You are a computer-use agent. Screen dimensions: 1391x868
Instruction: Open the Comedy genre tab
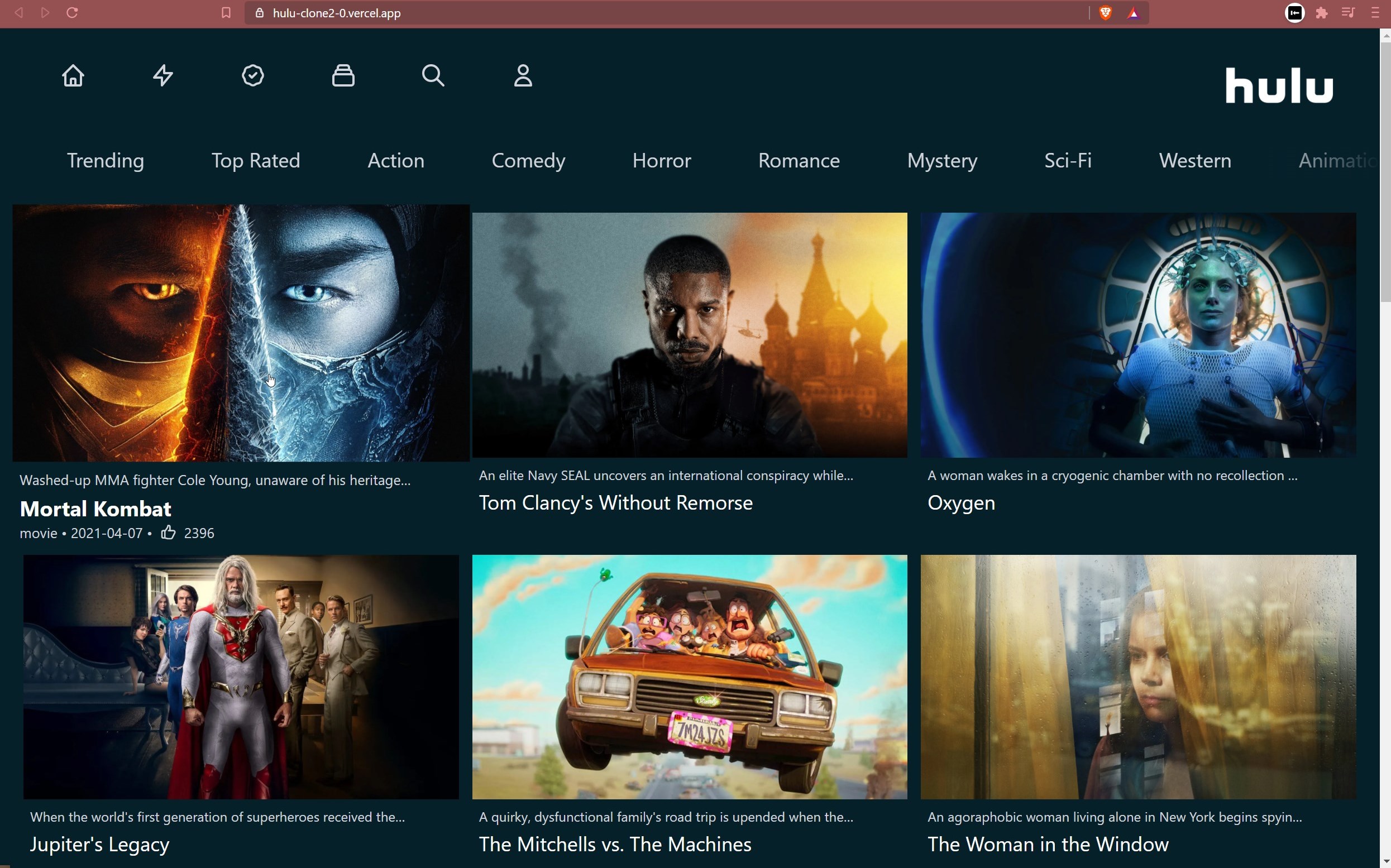point(528,161)
